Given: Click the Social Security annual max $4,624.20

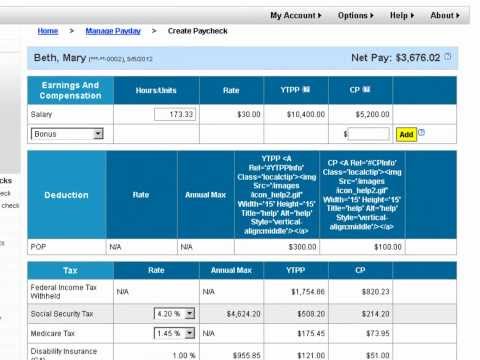Looking at the screenshot, I should (243, 314).
